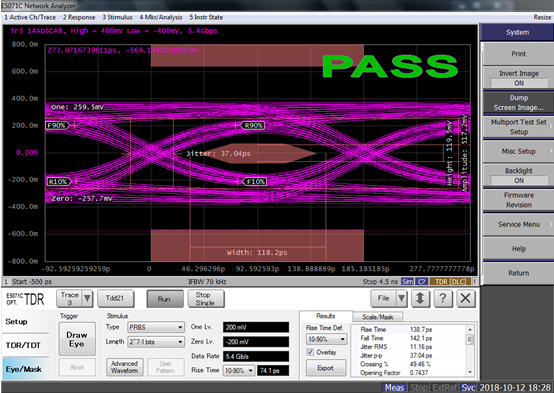This screenshot has height=393, width=554.
Task: Open the Trace selector dropdown arrow
Action: coord(87,299)
